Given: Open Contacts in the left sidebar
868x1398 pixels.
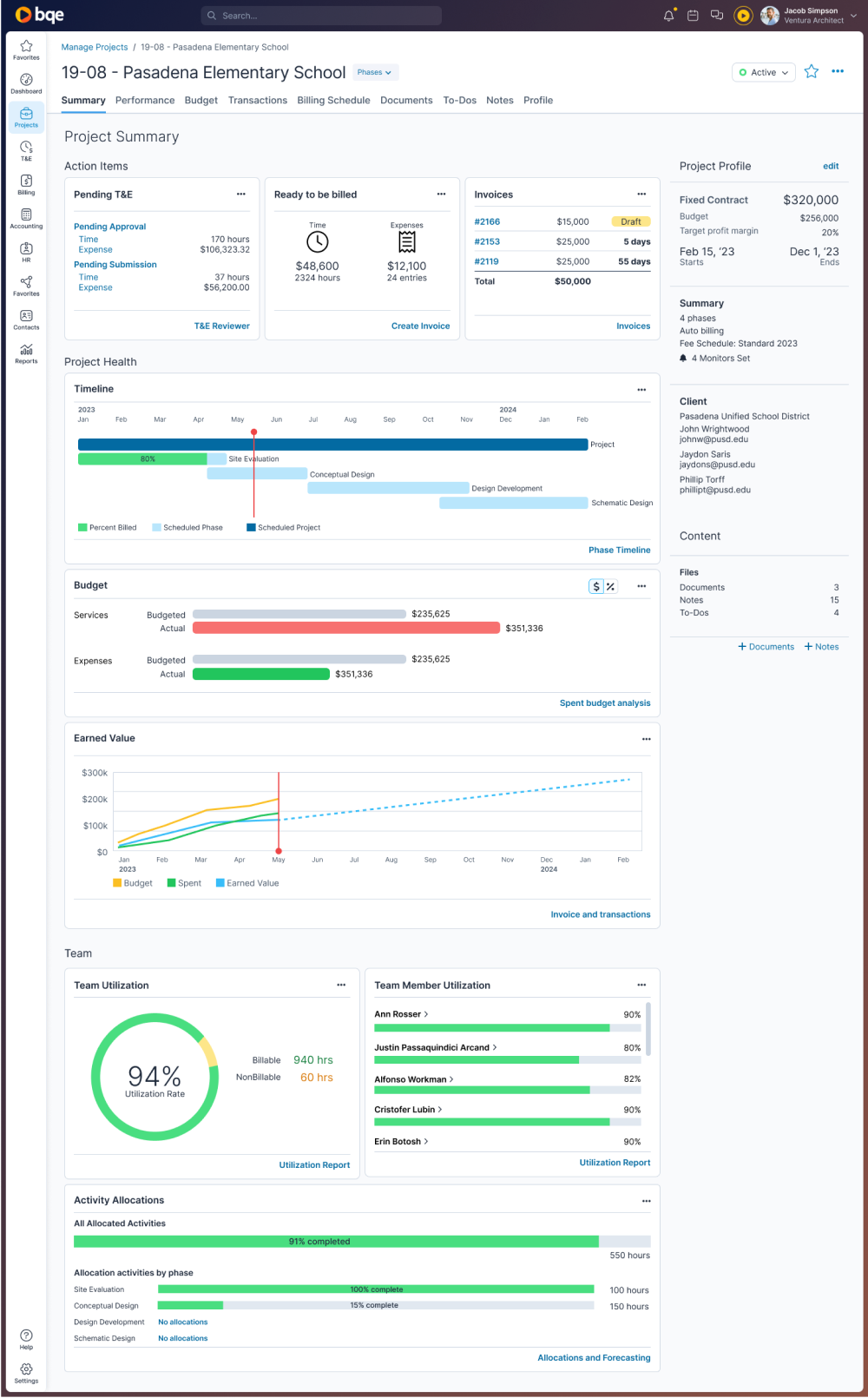Looking at the screenshot, I should point(26,320).
